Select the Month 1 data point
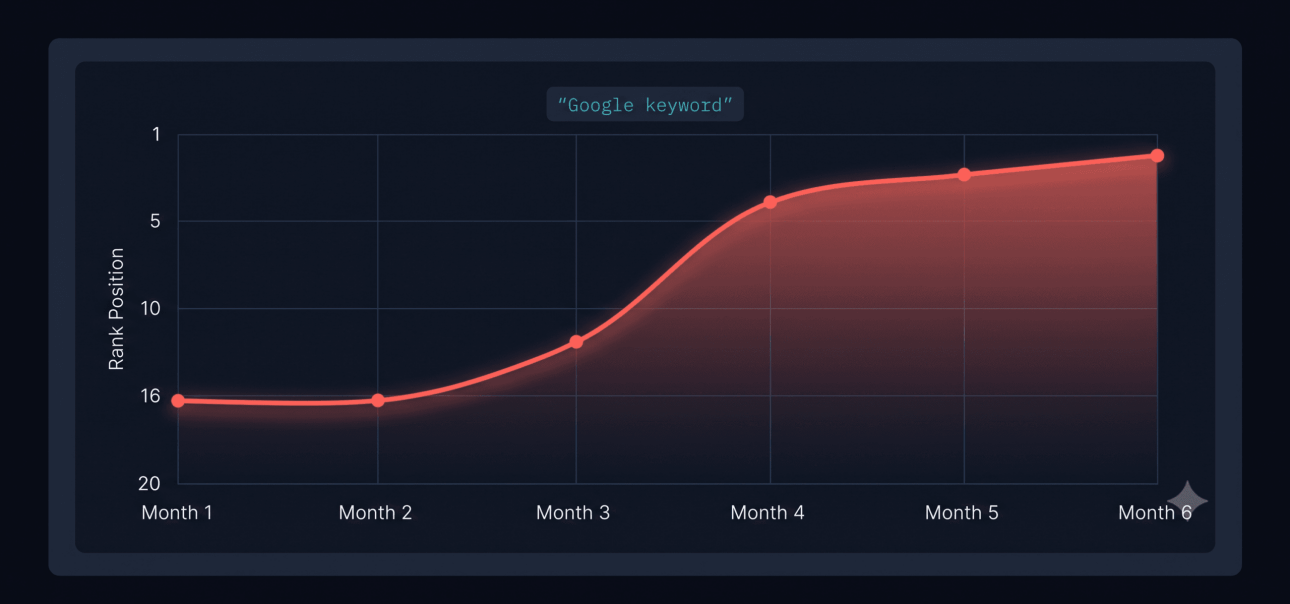This screenshot has width=1290, height=604. point(178,401)
